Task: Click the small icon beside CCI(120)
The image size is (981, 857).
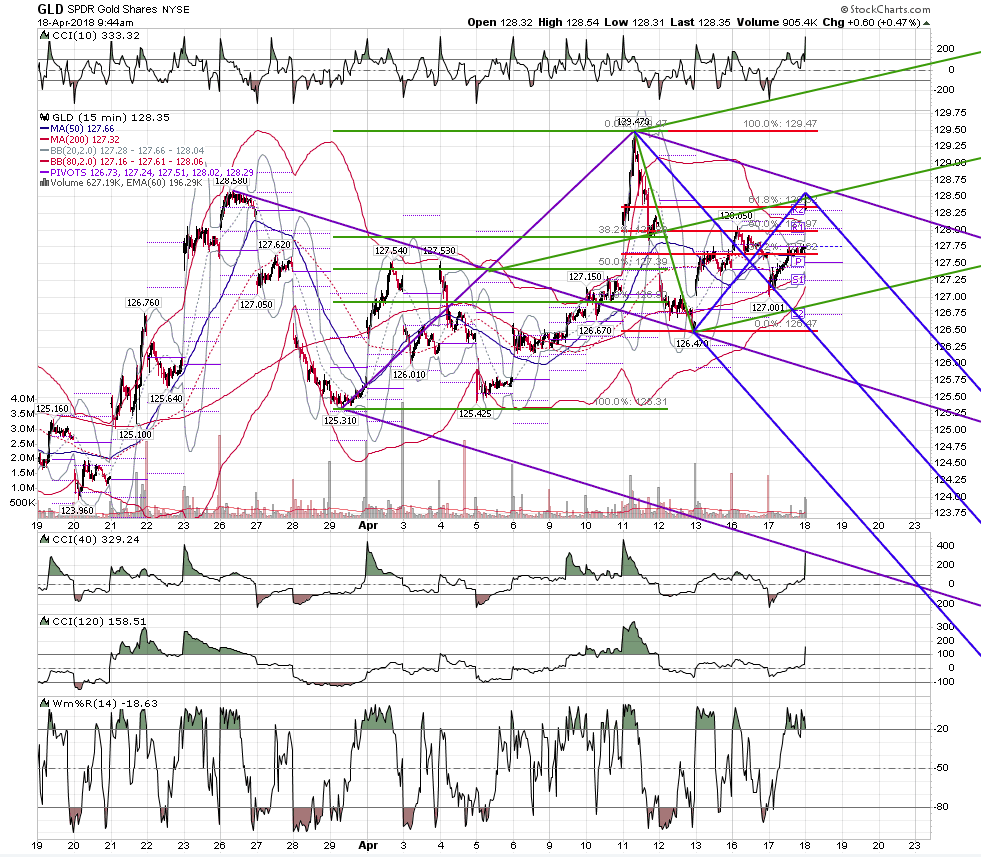Action: point(44,621)
